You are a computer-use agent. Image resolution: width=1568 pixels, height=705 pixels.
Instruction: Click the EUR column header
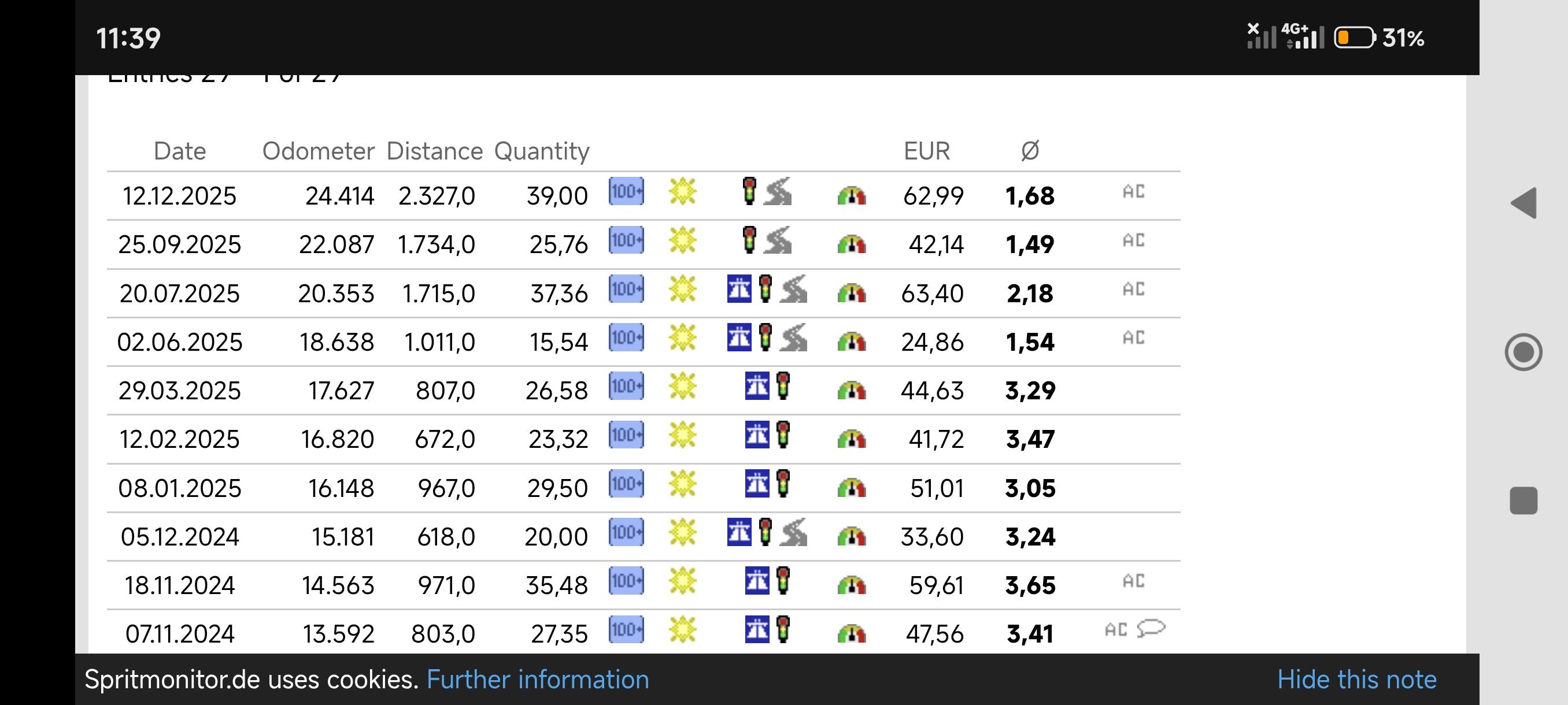tap(926, 151)
